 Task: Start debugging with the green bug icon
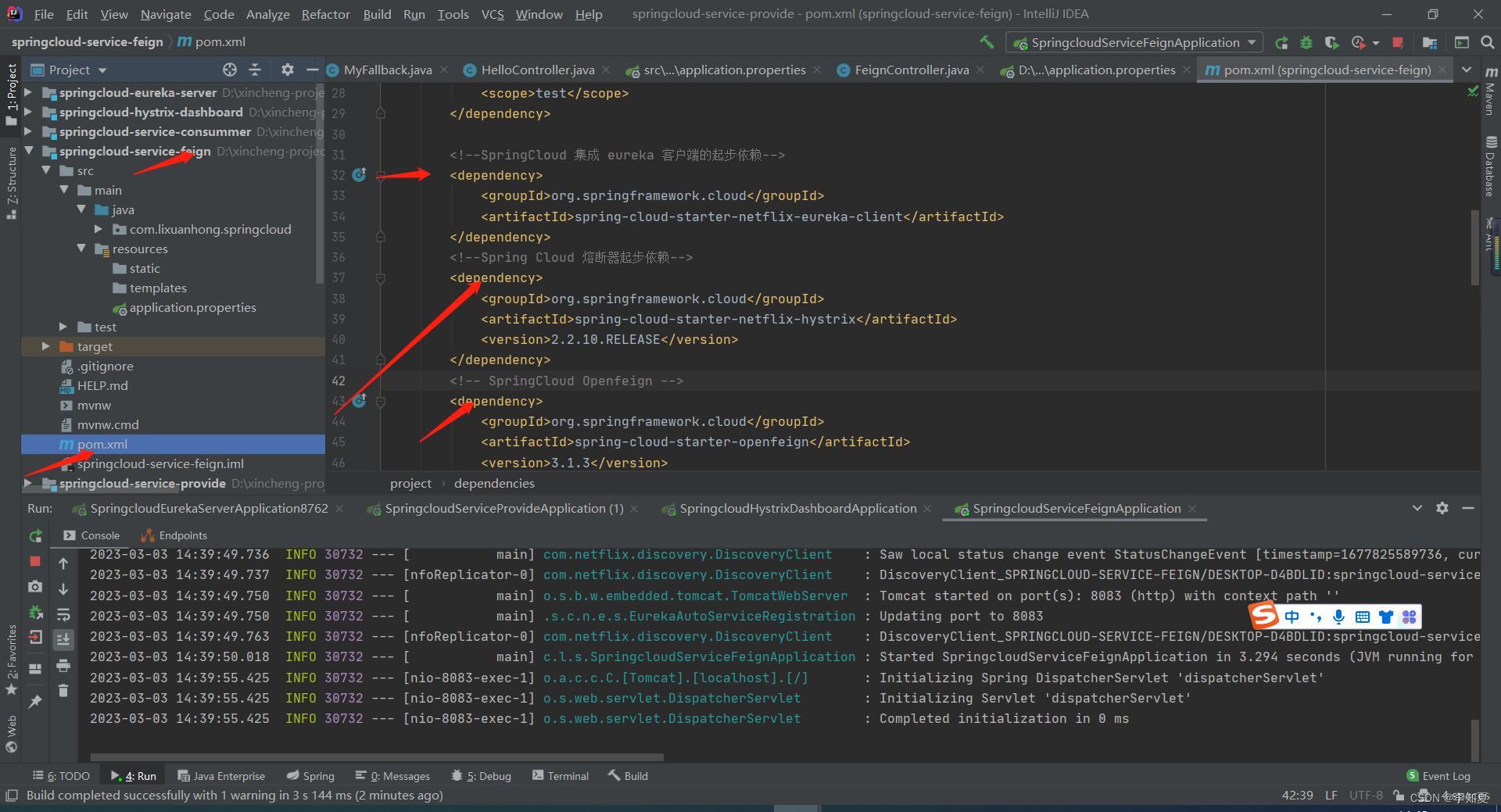pyautogui.click(x=1306, y=42)
